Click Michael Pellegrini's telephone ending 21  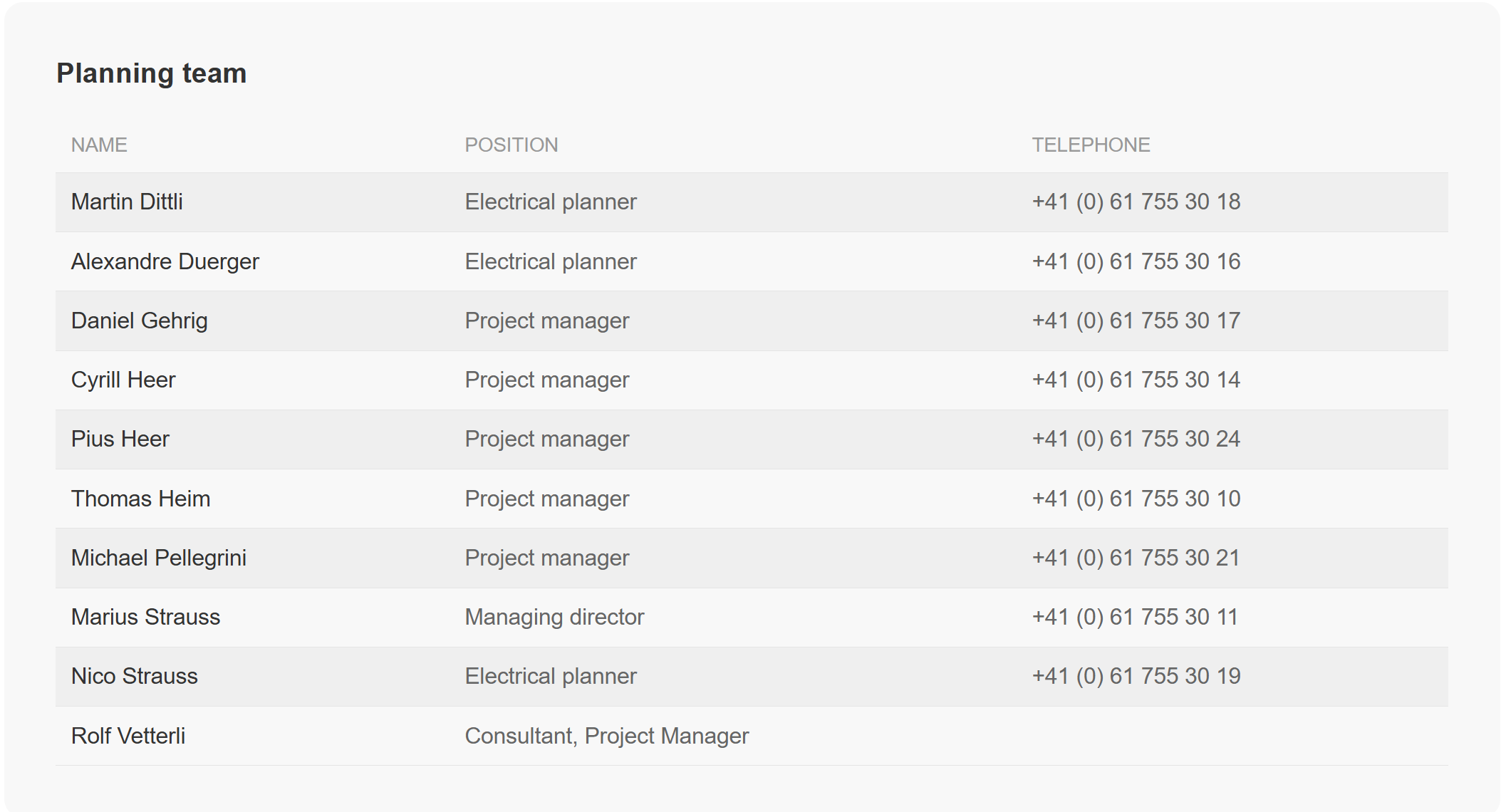pos(1136,558)
